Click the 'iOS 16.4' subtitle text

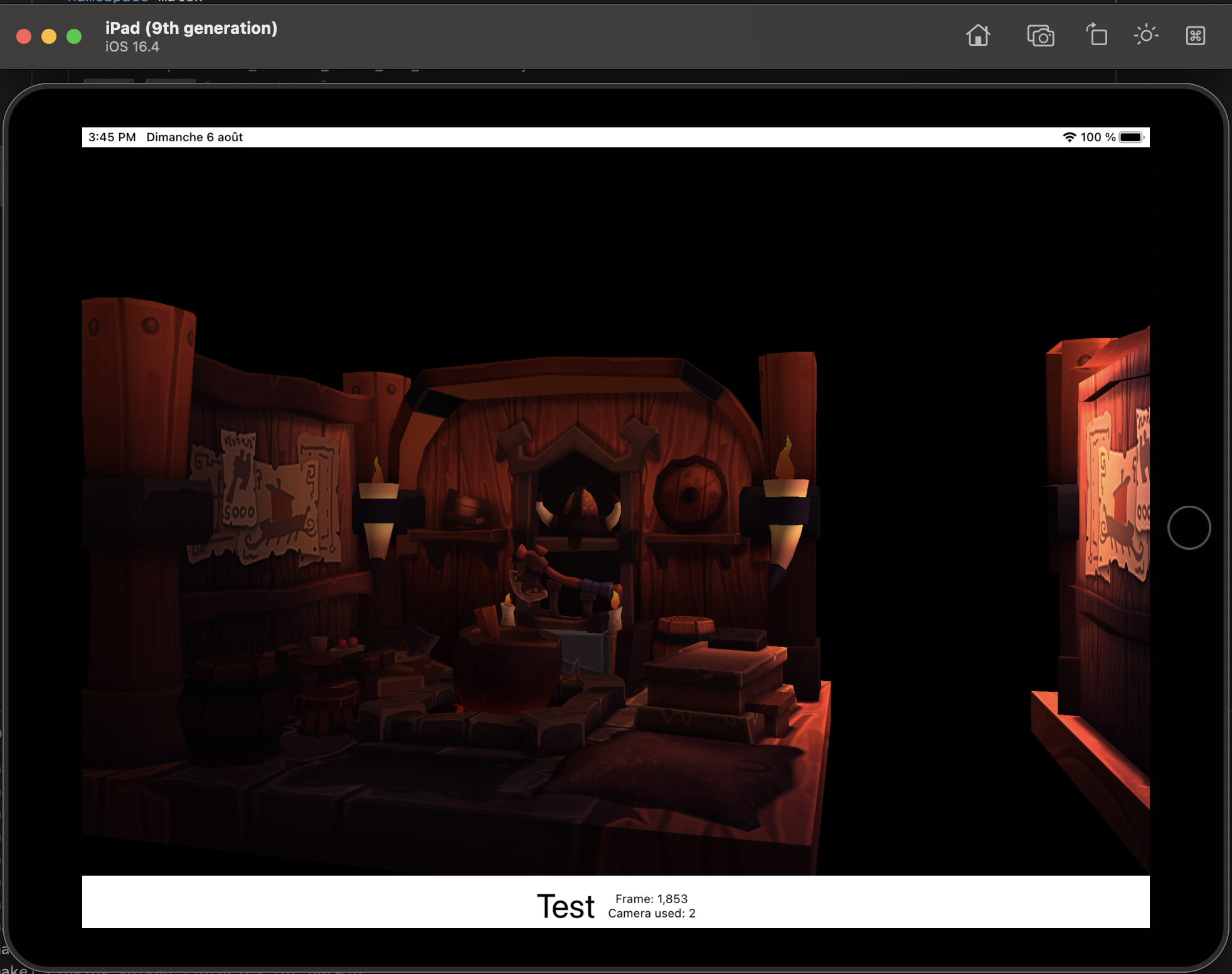pos(132,47)
